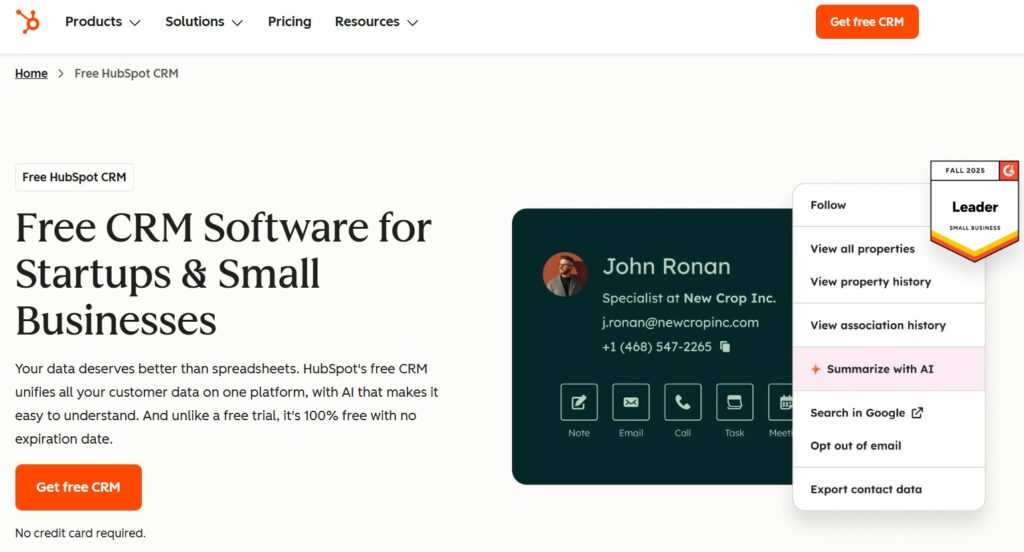Choose View property history from menu
The width and height of the screenshot is (1024, 552).
(870, 282)
